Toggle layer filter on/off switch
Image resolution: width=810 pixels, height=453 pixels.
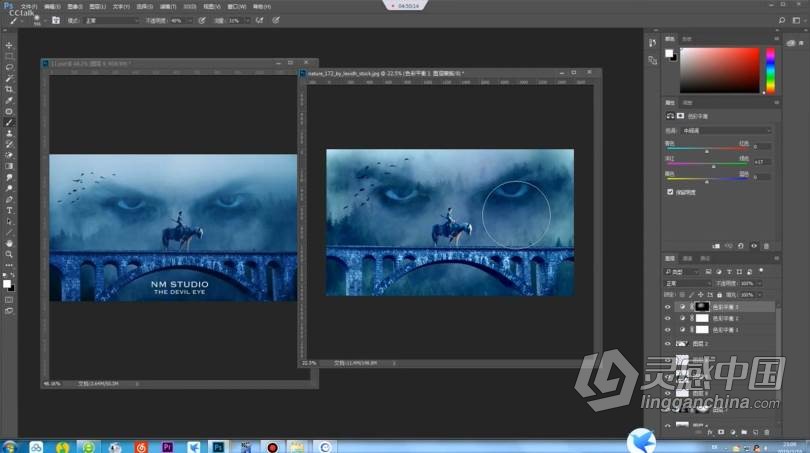click(761, 271)
